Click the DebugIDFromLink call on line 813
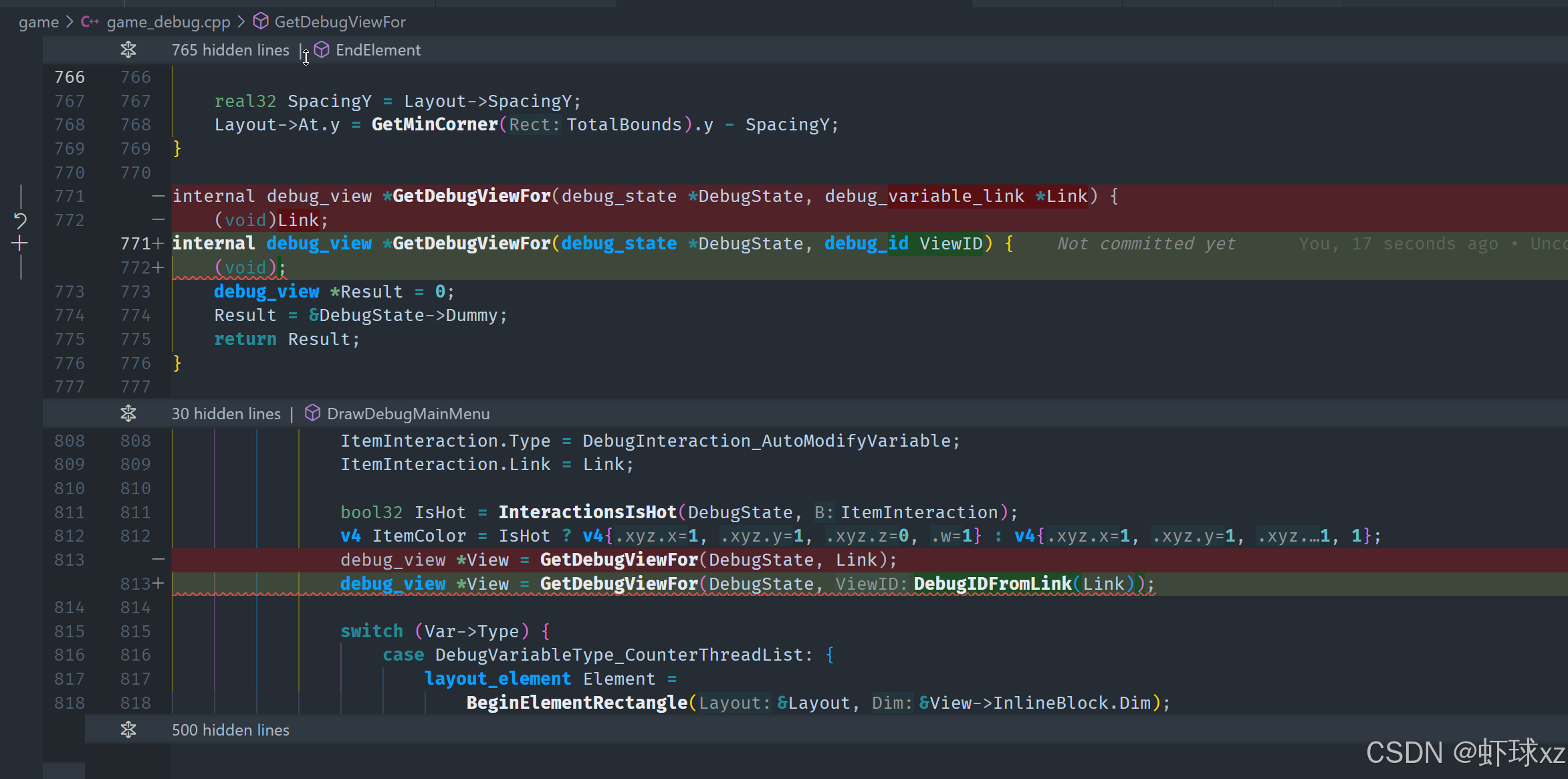The image size is (1568, 779). [x=992, y=584]
